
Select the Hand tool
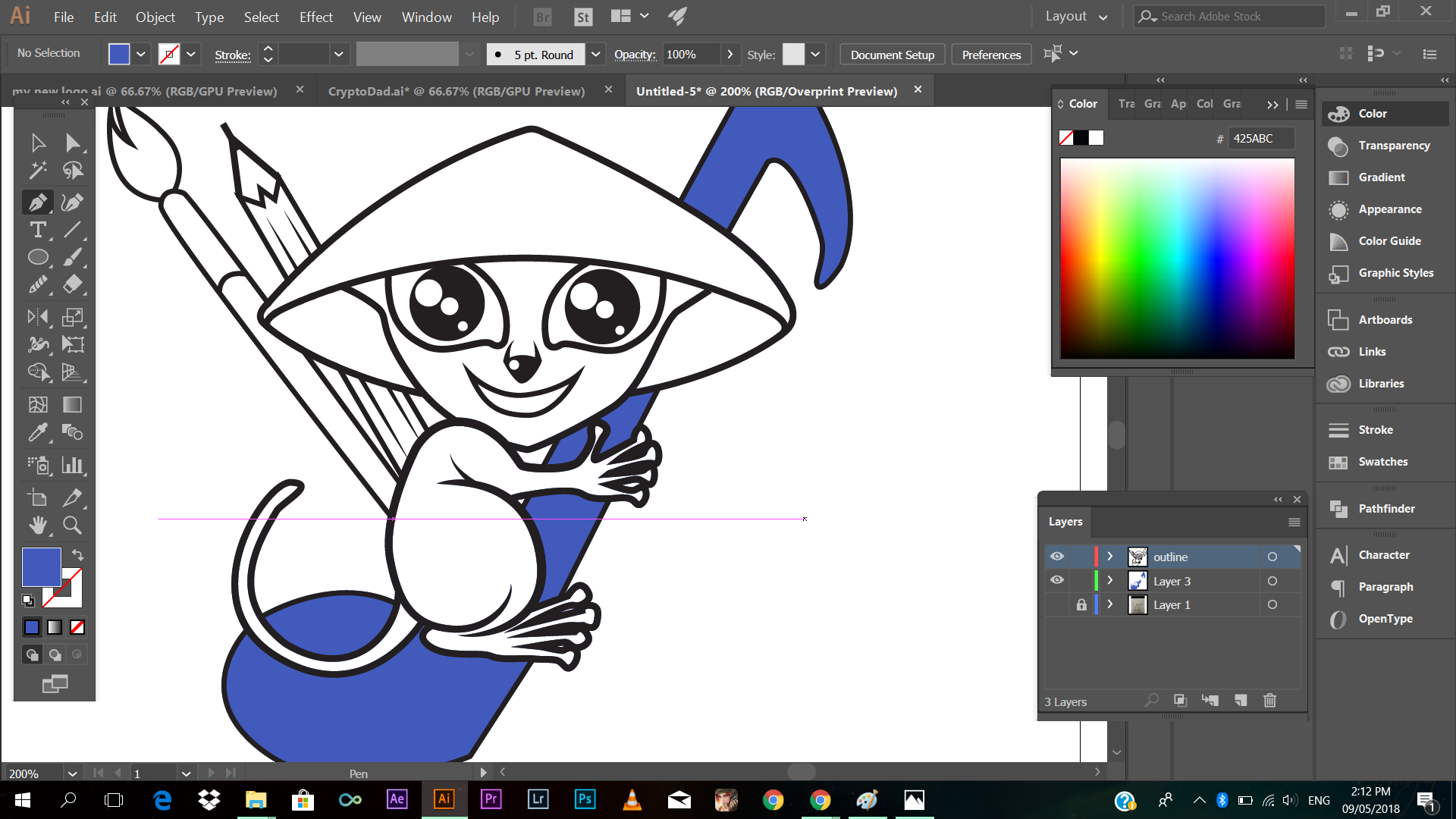[x=38, y=525]
